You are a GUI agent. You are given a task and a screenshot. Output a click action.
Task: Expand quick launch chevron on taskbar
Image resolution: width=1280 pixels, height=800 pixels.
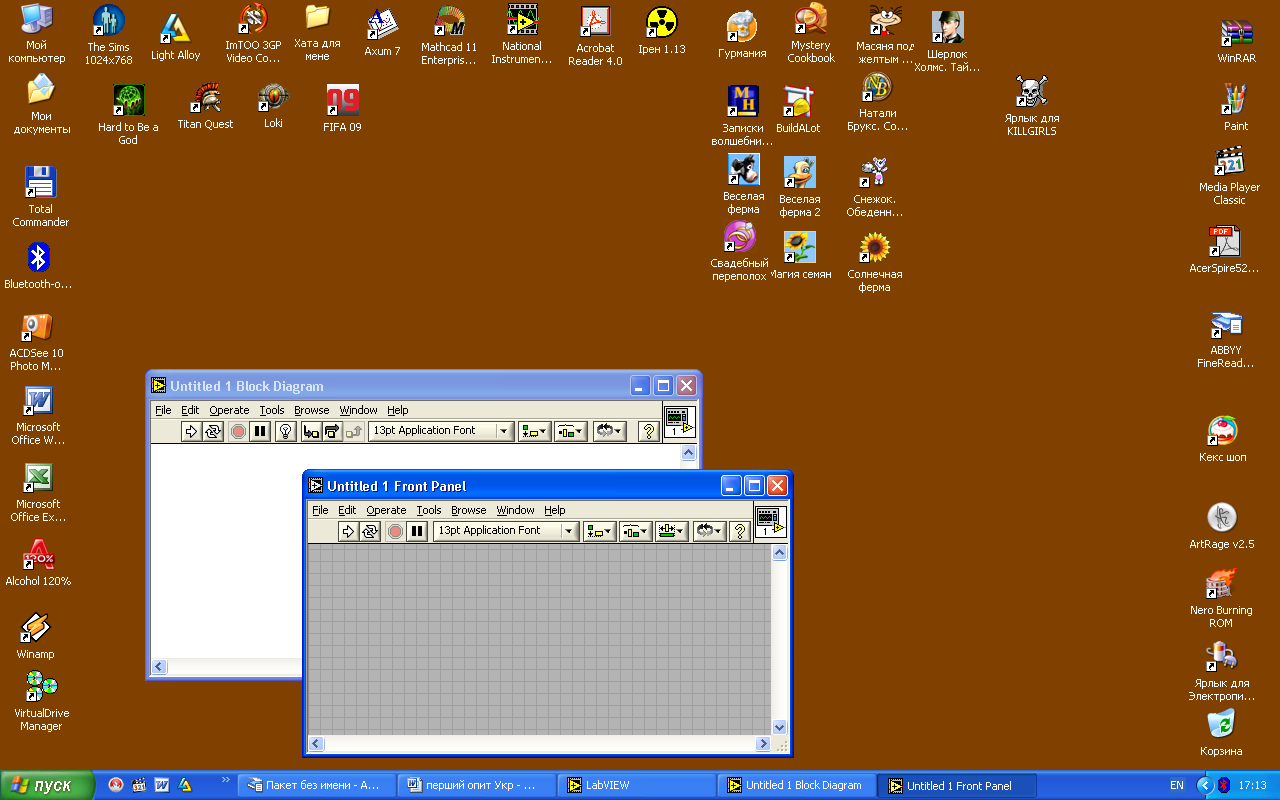point(226,779)
